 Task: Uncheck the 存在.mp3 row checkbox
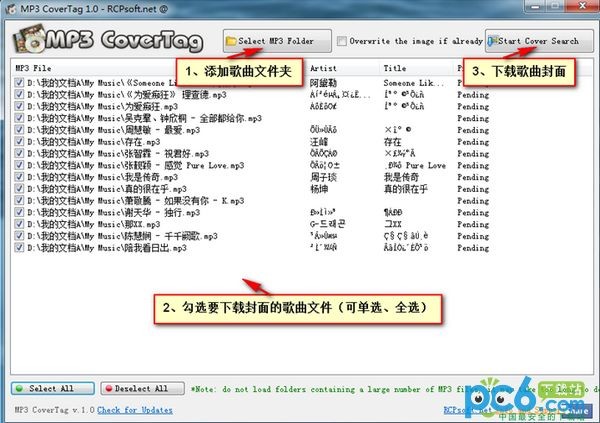[x=19, y=142]
